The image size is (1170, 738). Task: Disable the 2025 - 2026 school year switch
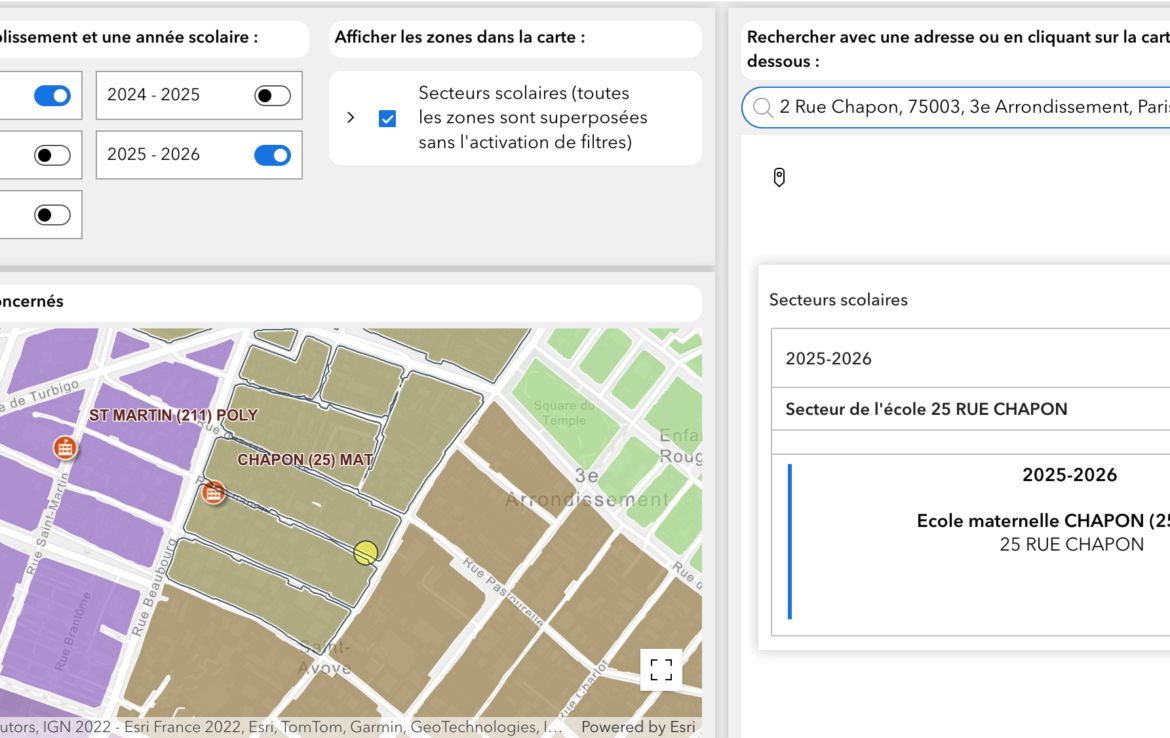click(272, 155)
